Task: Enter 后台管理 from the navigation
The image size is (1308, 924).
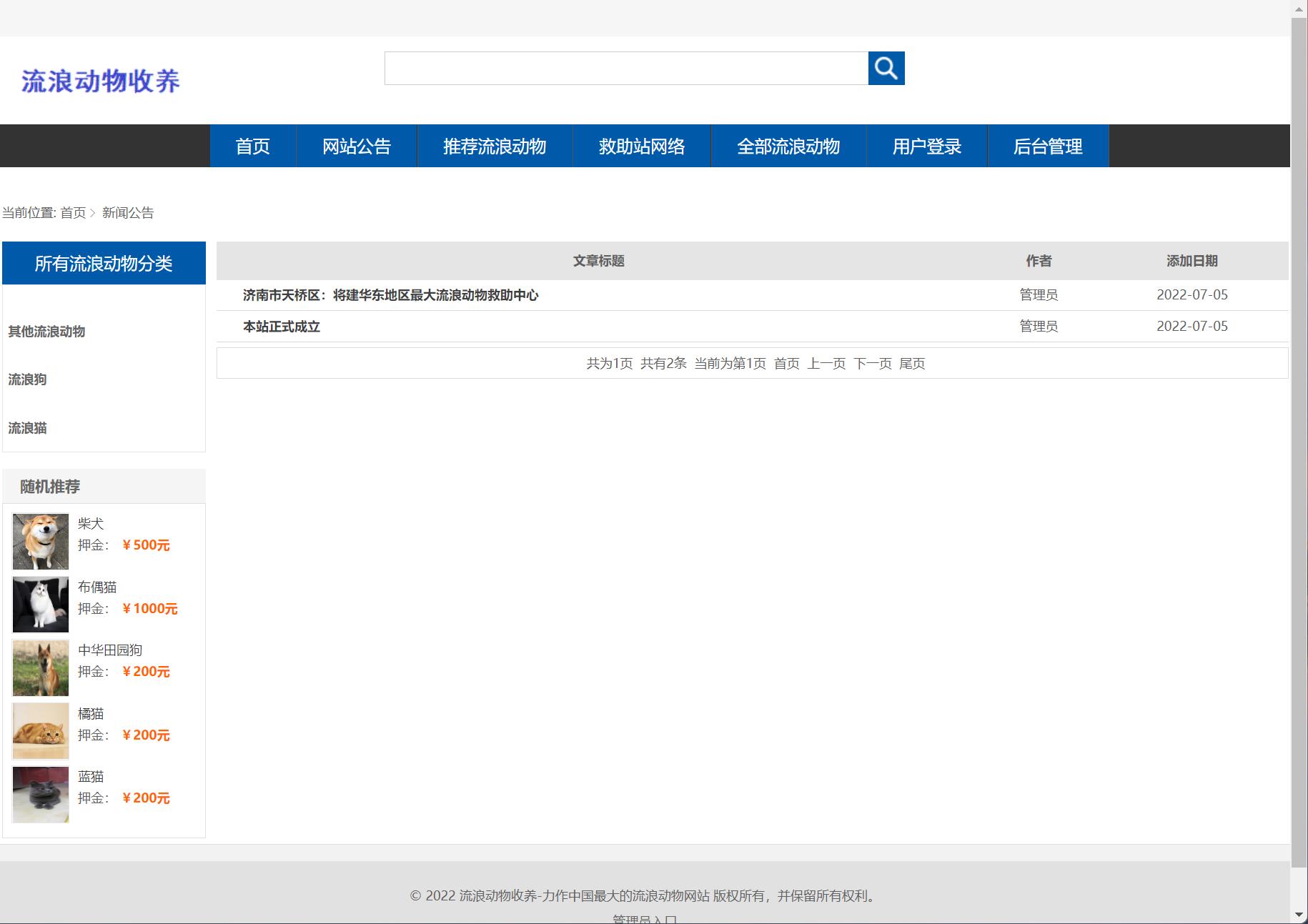Action: [x=1049, y=146]
